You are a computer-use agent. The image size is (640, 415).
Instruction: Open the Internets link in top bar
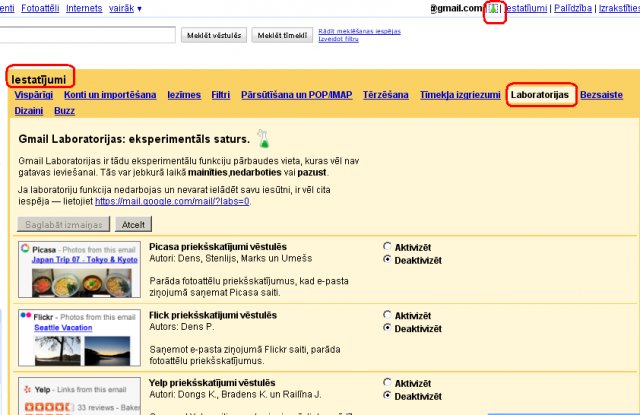[x=84, y=8]
